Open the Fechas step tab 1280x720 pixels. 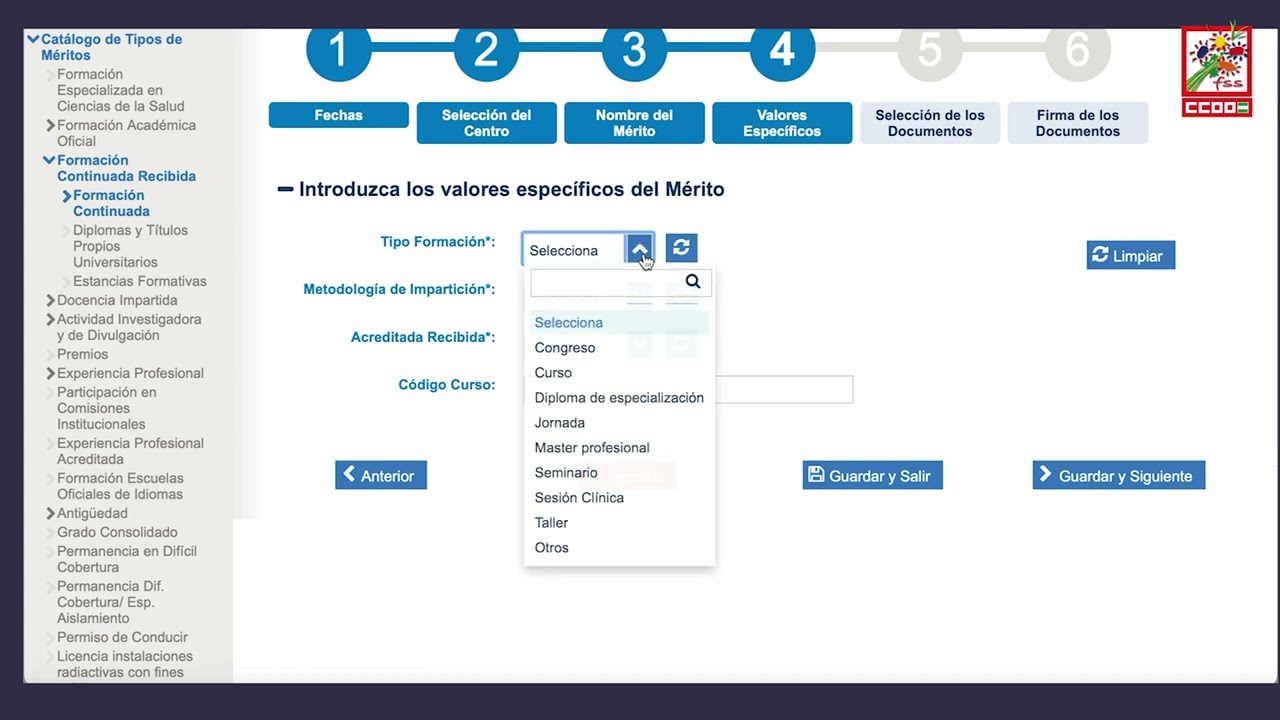339,115
